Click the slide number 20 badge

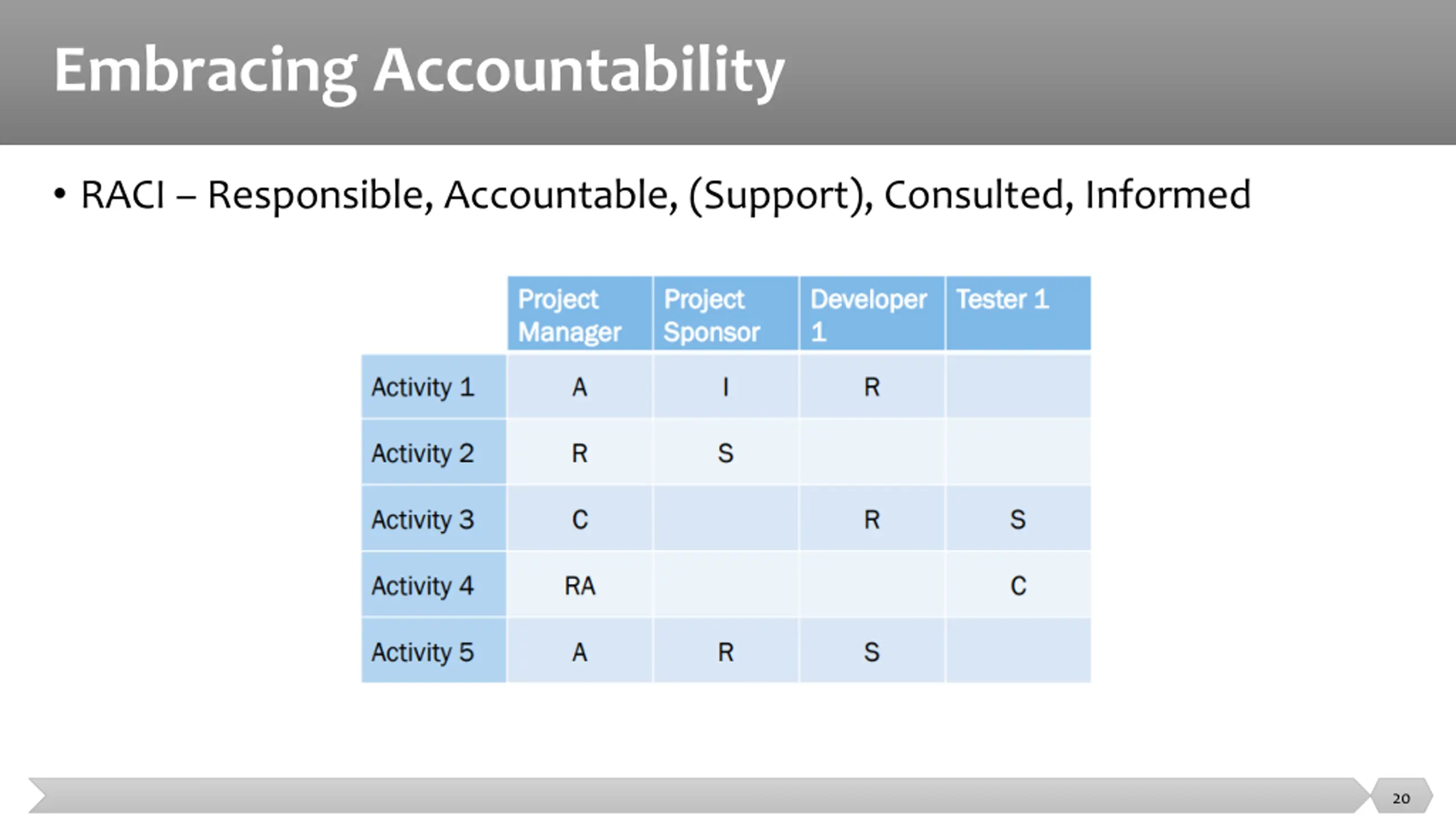point(1401,797)
